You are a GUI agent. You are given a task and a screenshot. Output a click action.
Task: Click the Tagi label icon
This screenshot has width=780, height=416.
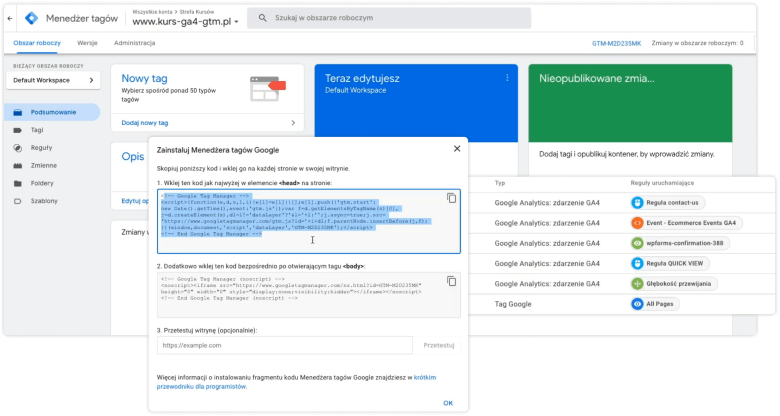17,130
